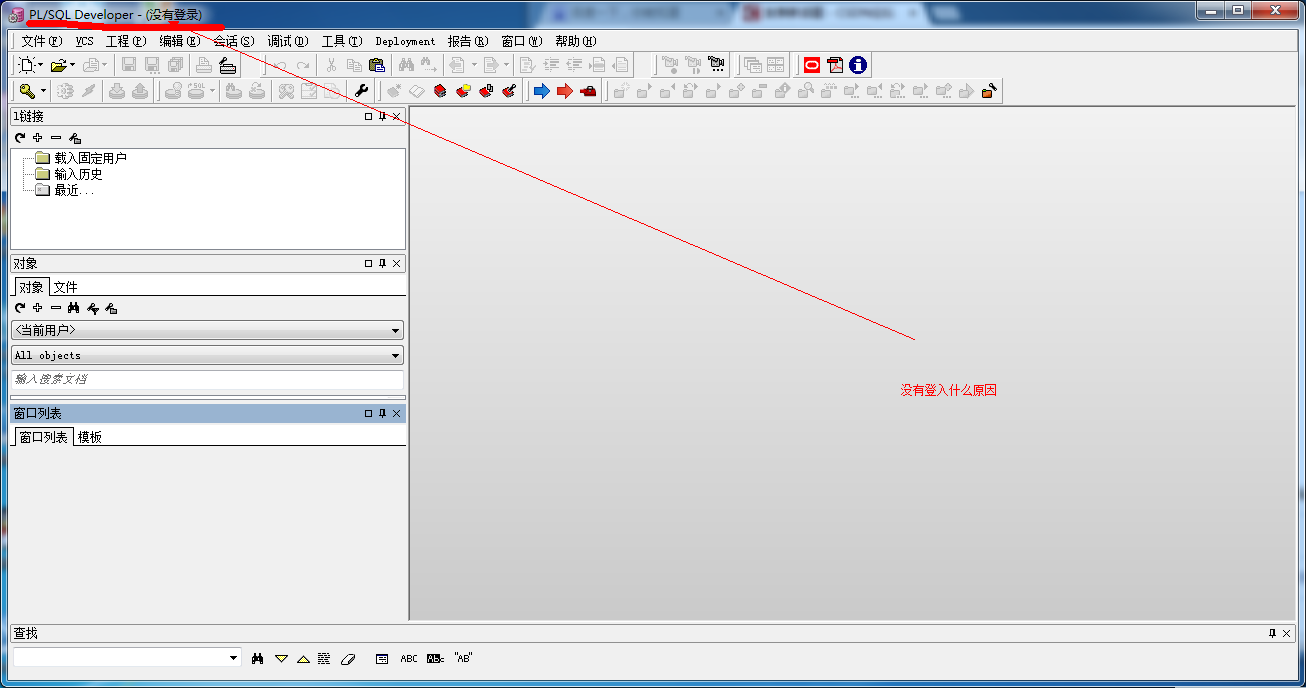Switch to the 文件 tab in 对象 panel

click(x=65, y=287)
